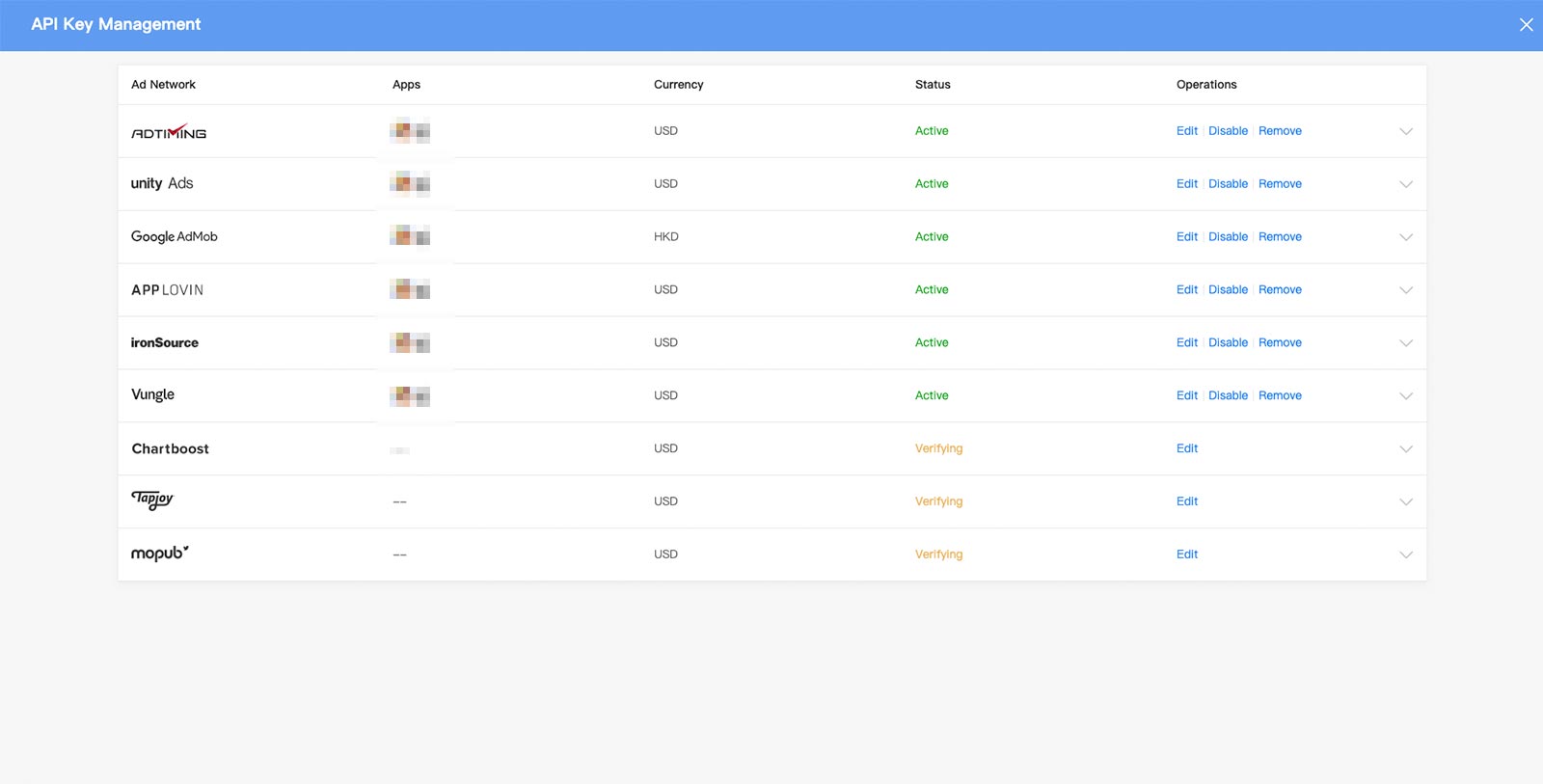Click the API Key Management title

(116, 25)
